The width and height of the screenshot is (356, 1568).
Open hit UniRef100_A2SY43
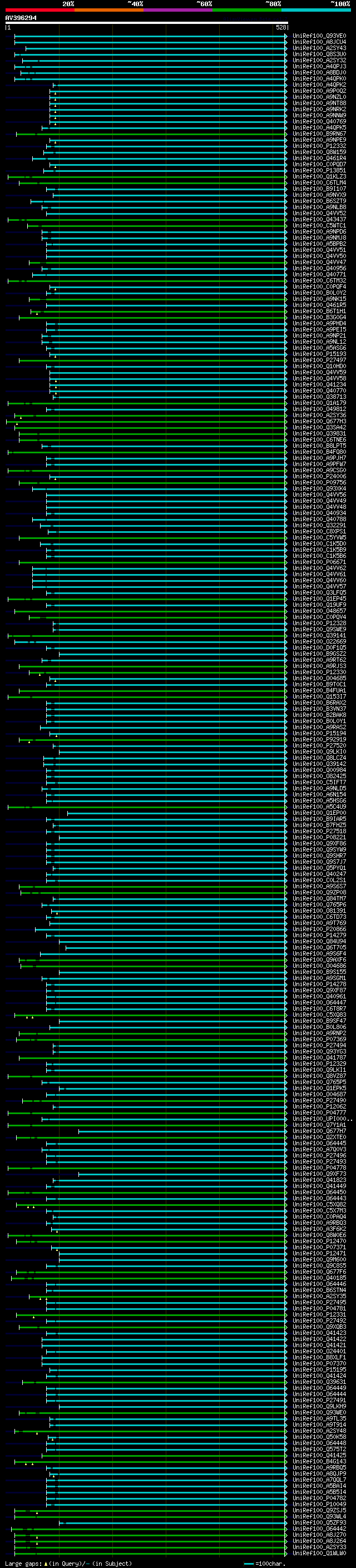coord(319,48)
